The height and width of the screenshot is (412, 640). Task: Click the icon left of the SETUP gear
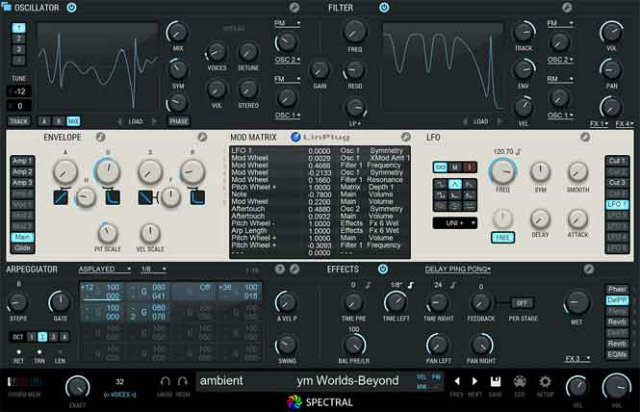click(x=520, y=382)
